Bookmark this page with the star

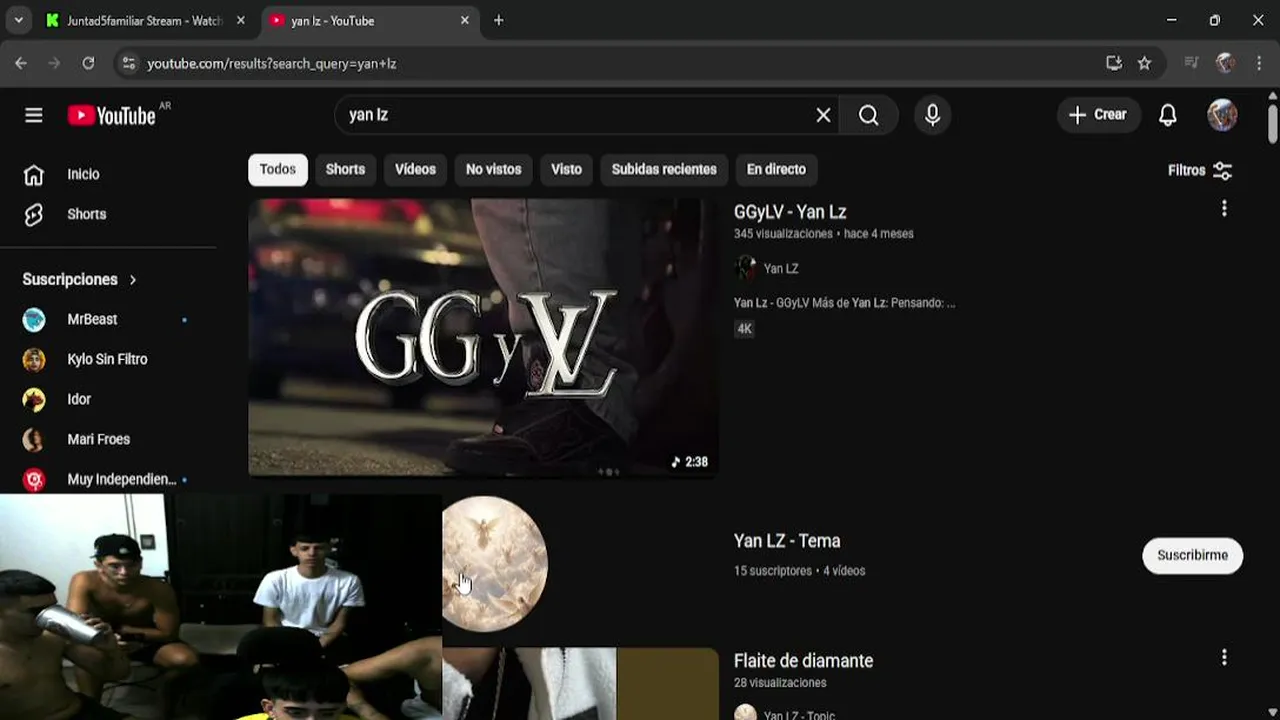(1144, 63)
